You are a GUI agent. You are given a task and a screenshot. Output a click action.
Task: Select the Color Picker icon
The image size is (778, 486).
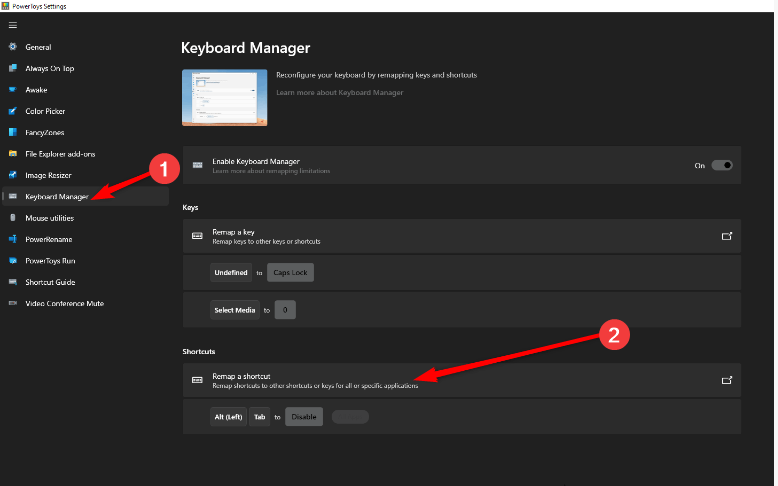[x=13, y=111]
